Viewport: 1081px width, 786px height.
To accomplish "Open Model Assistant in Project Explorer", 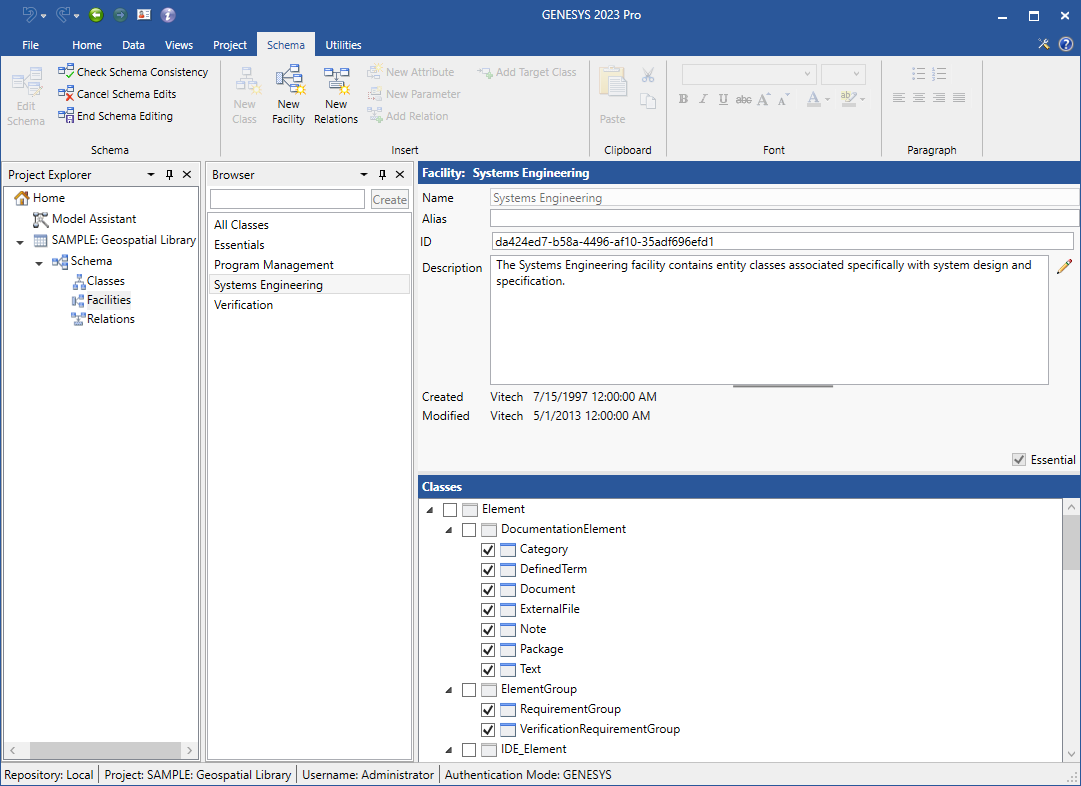I will (85, 219).
